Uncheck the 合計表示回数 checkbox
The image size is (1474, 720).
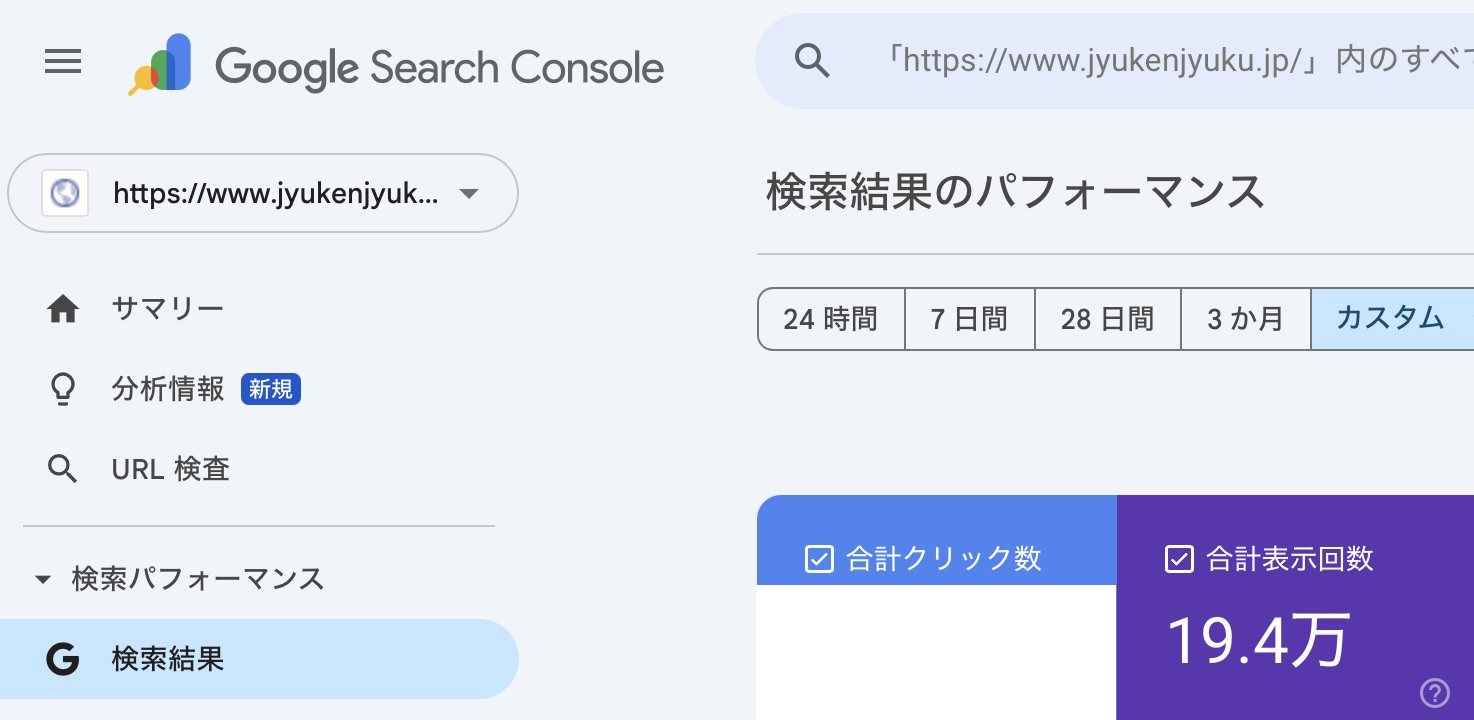pyautogui.click(x=1179, y=559)
